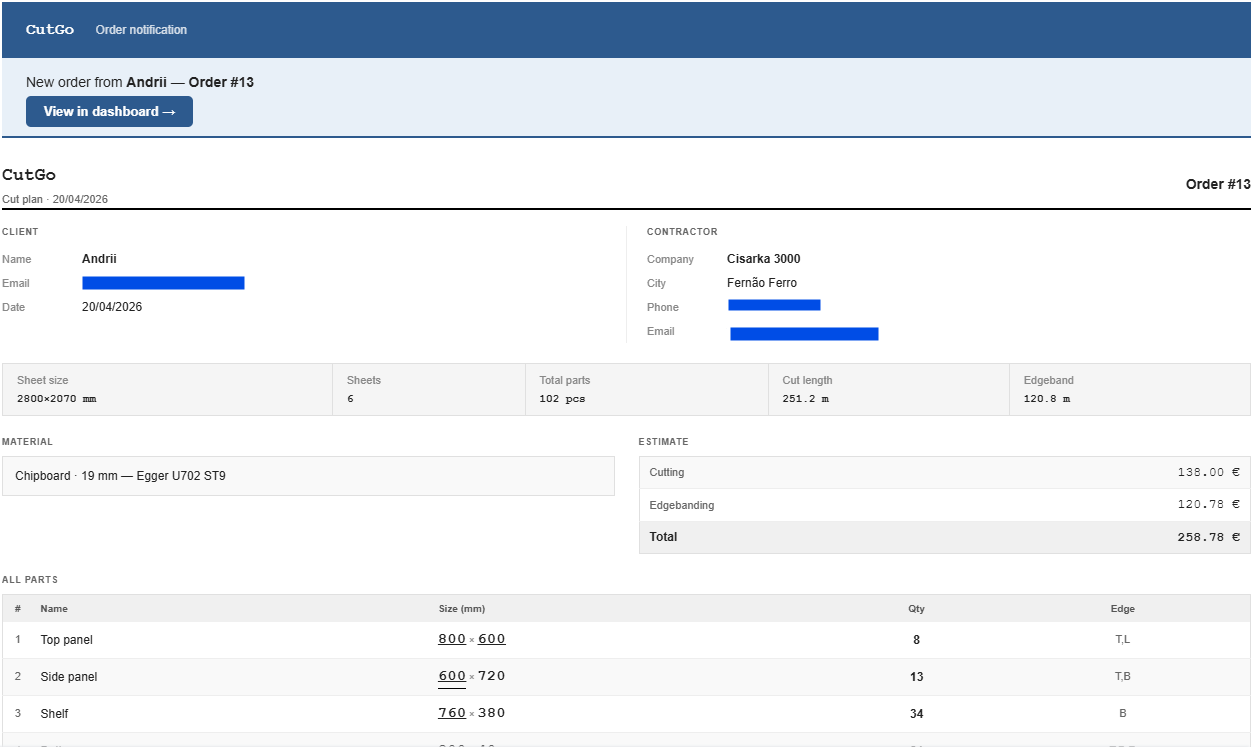Screen dimensions: 1254x753
Task: Click the Qty column header
Action: pyautogui.click(x=916, y=609)
